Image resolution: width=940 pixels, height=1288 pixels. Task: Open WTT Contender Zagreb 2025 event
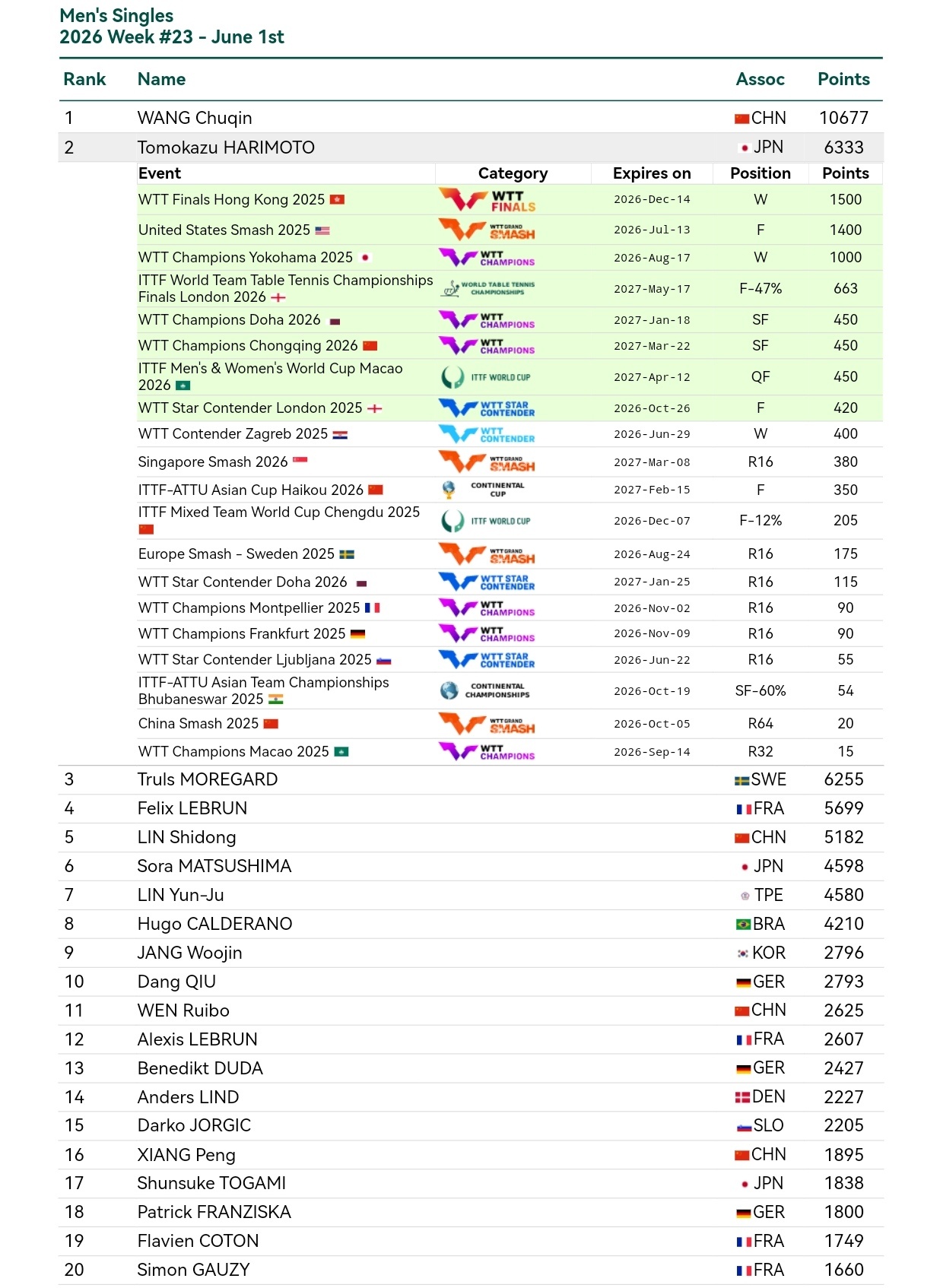click(233, 434)
